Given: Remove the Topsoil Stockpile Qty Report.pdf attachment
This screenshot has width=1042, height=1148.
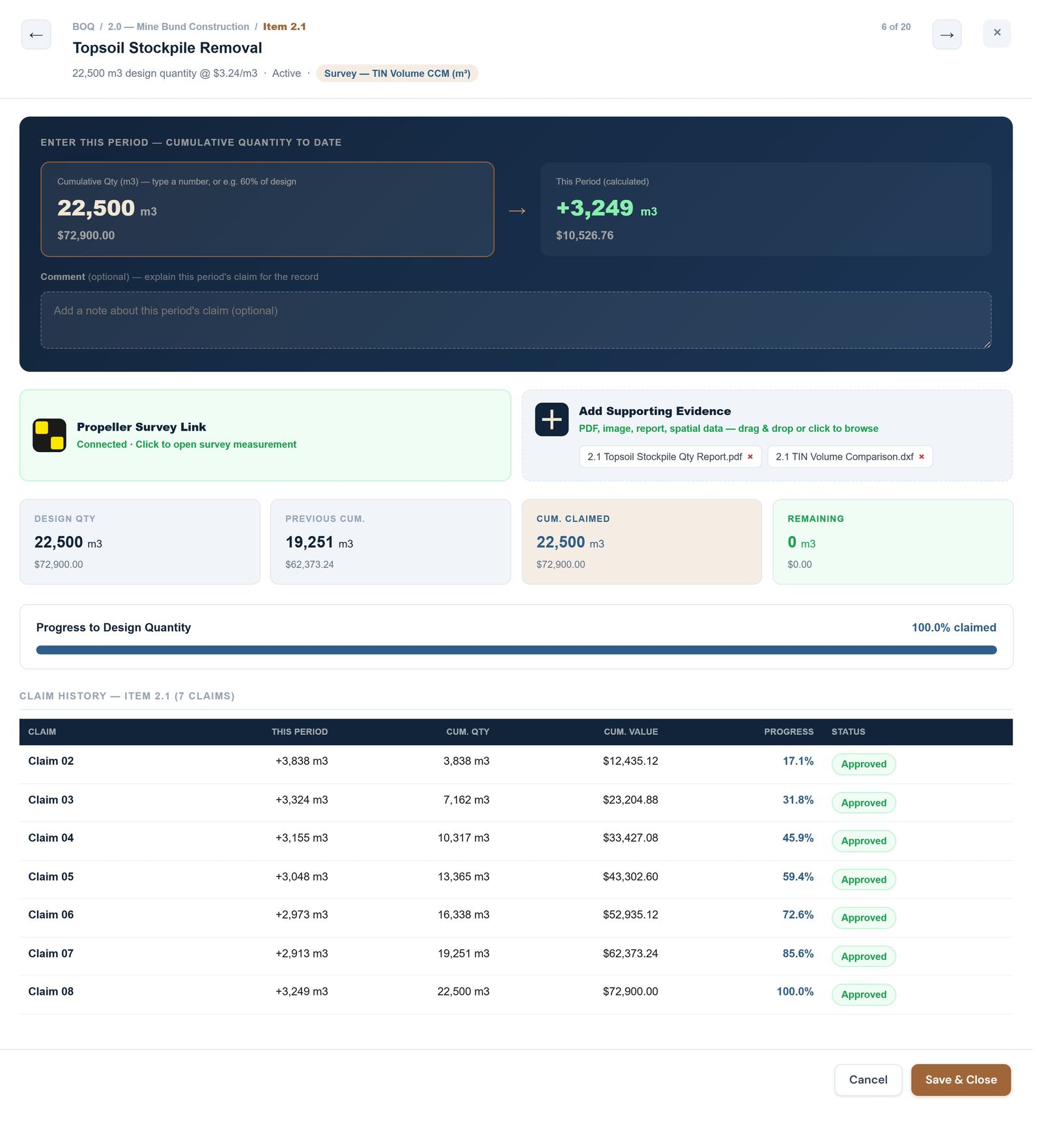Looking at the screenshot, I should coord(750,457).
